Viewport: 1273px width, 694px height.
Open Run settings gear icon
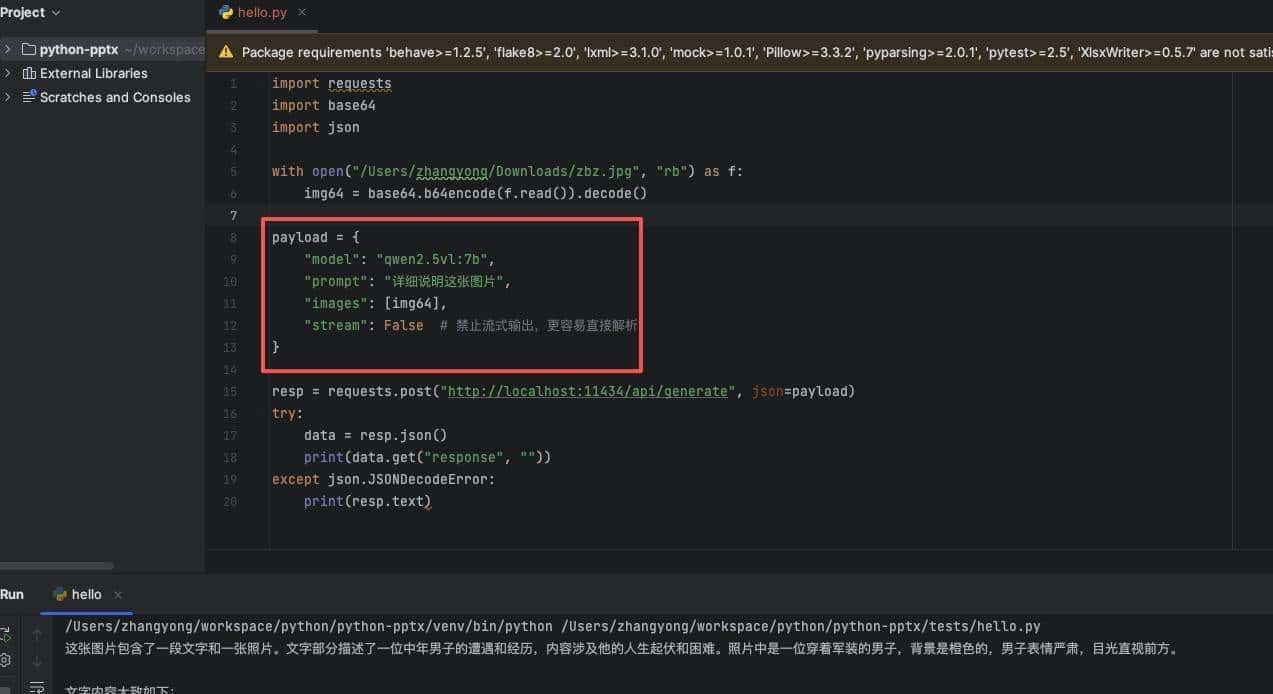pos(4,660)
